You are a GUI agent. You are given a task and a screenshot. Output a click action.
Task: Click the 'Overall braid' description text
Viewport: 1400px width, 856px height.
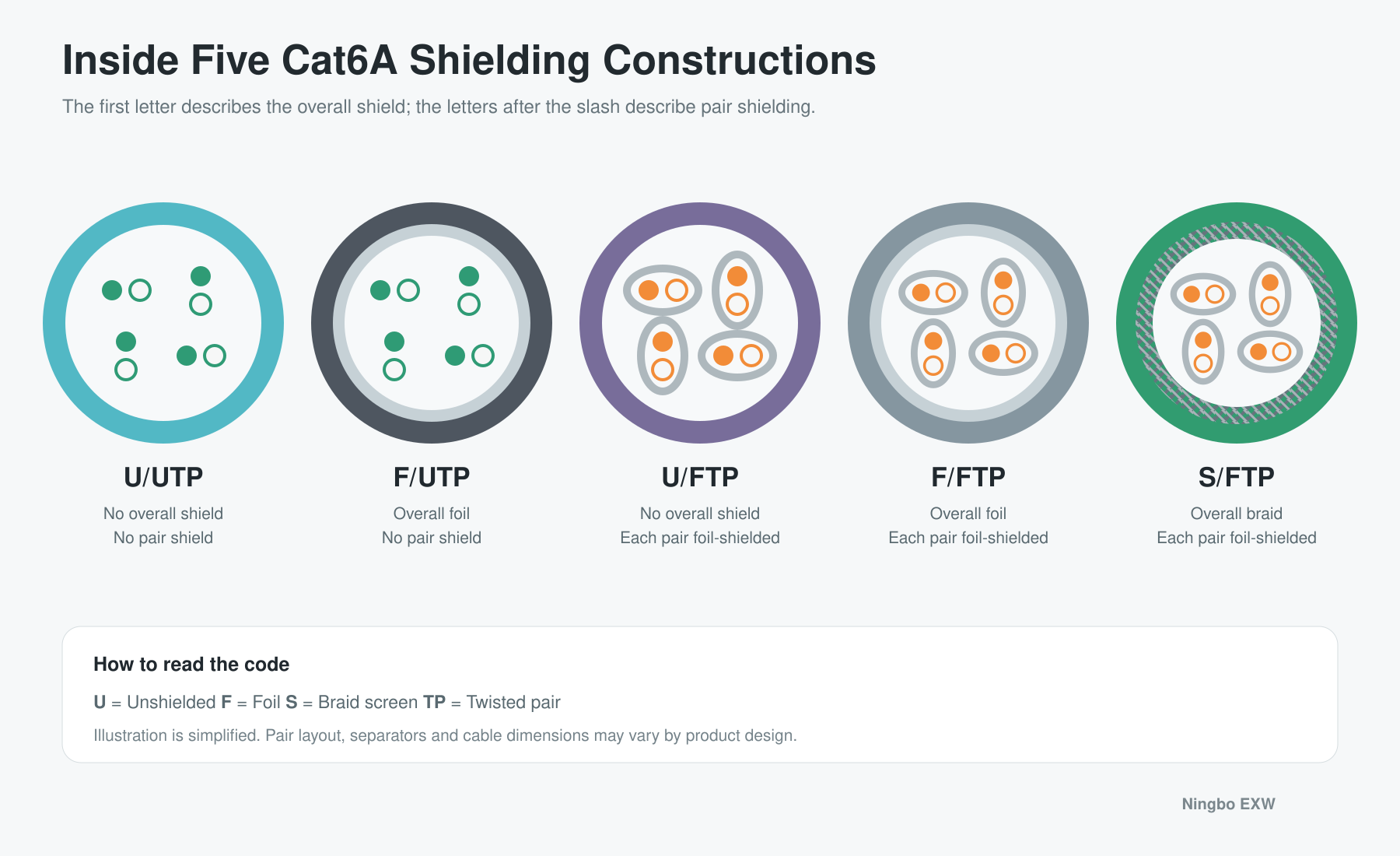(x=1237, y=514)
